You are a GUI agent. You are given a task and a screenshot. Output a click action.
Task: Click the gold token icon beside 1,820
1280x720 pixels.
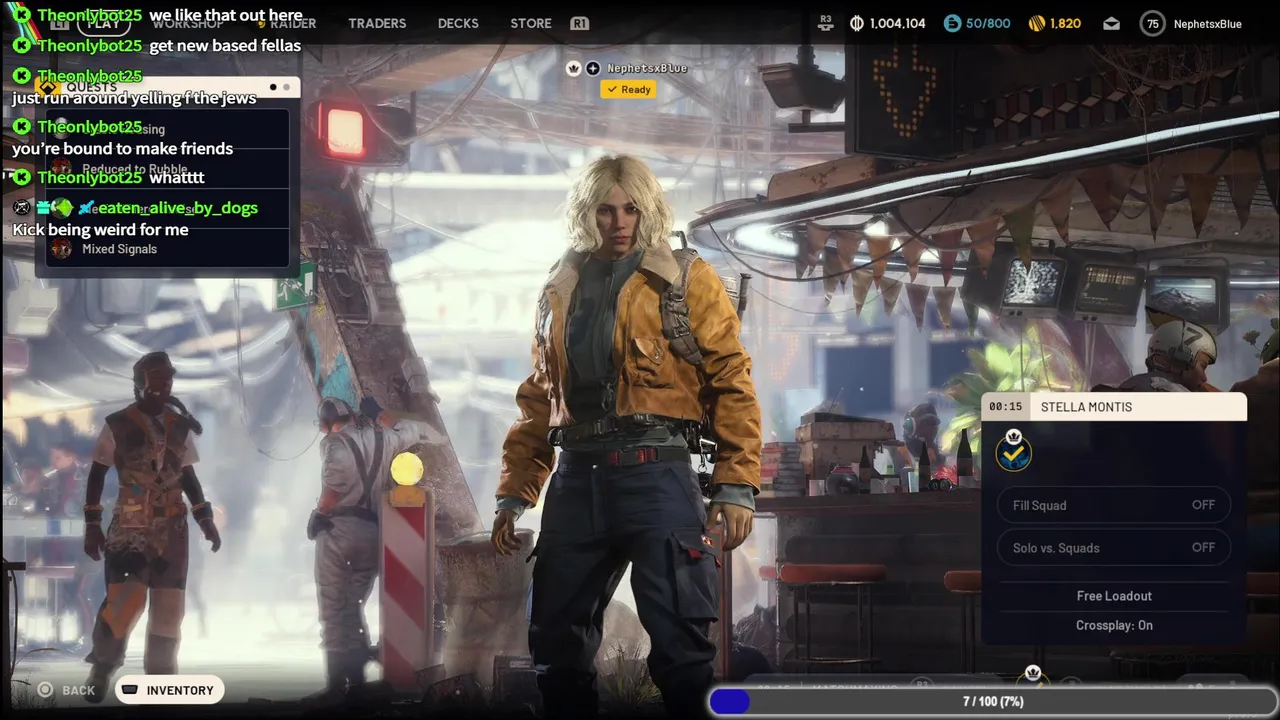coord(1037,23)
